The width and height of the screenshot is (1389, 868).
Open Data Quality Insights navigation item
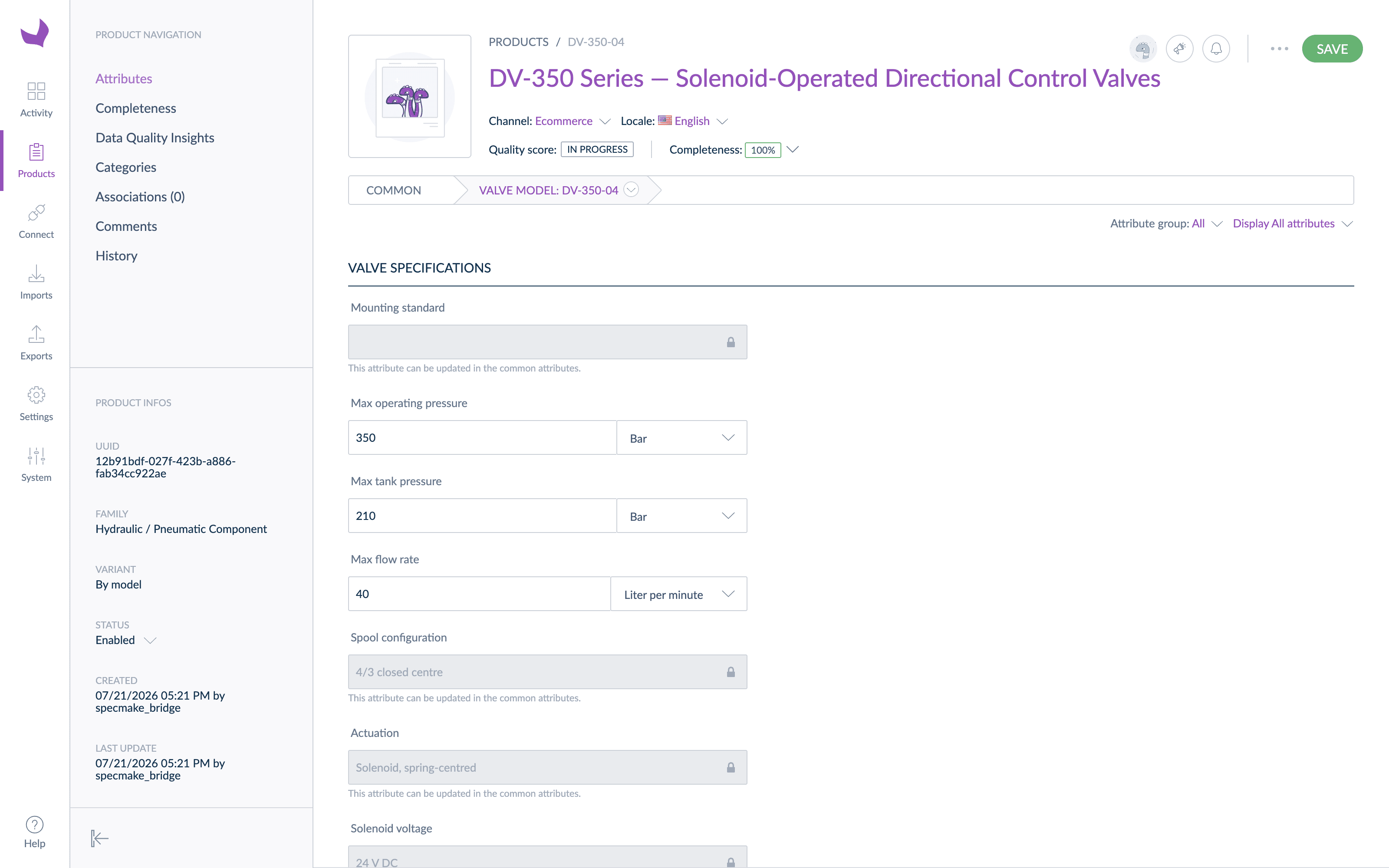(155, 138)
